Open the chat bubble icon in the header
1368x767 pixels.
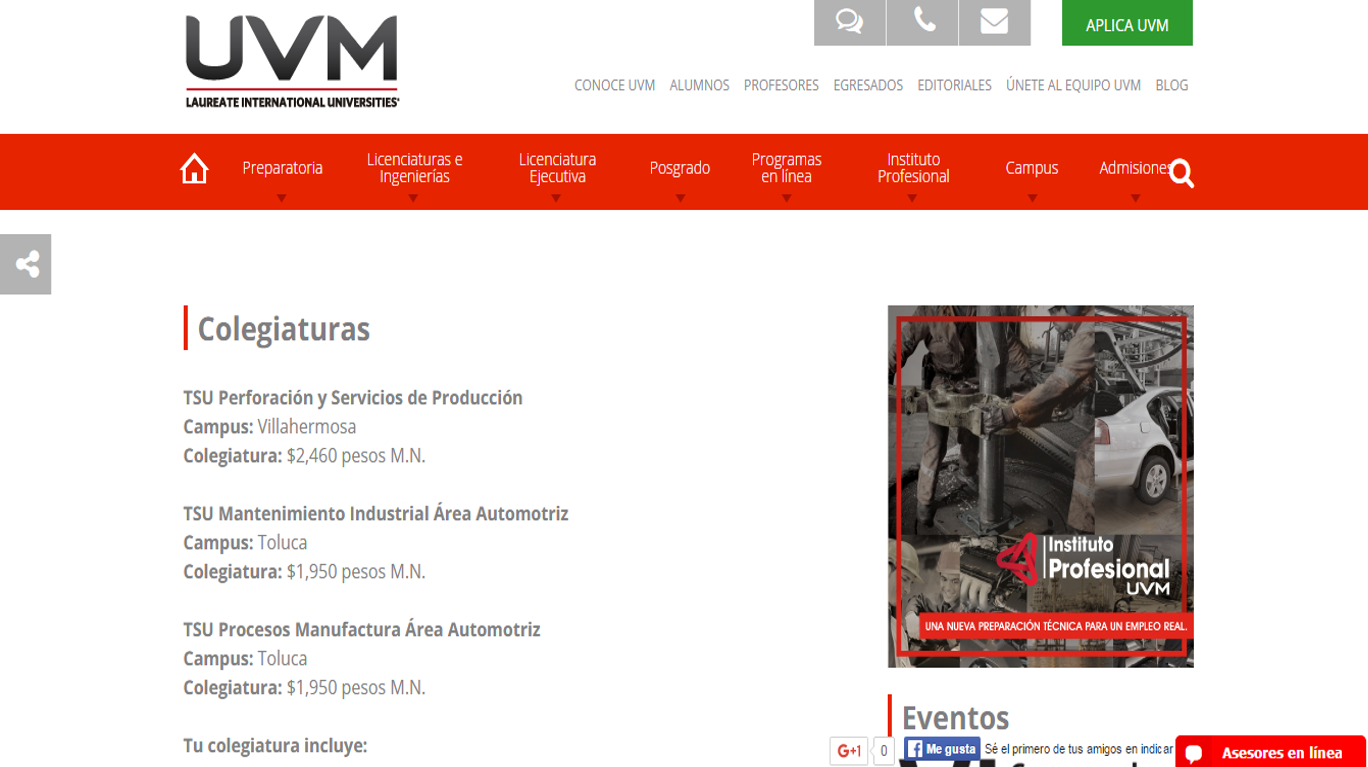(848, 22)
